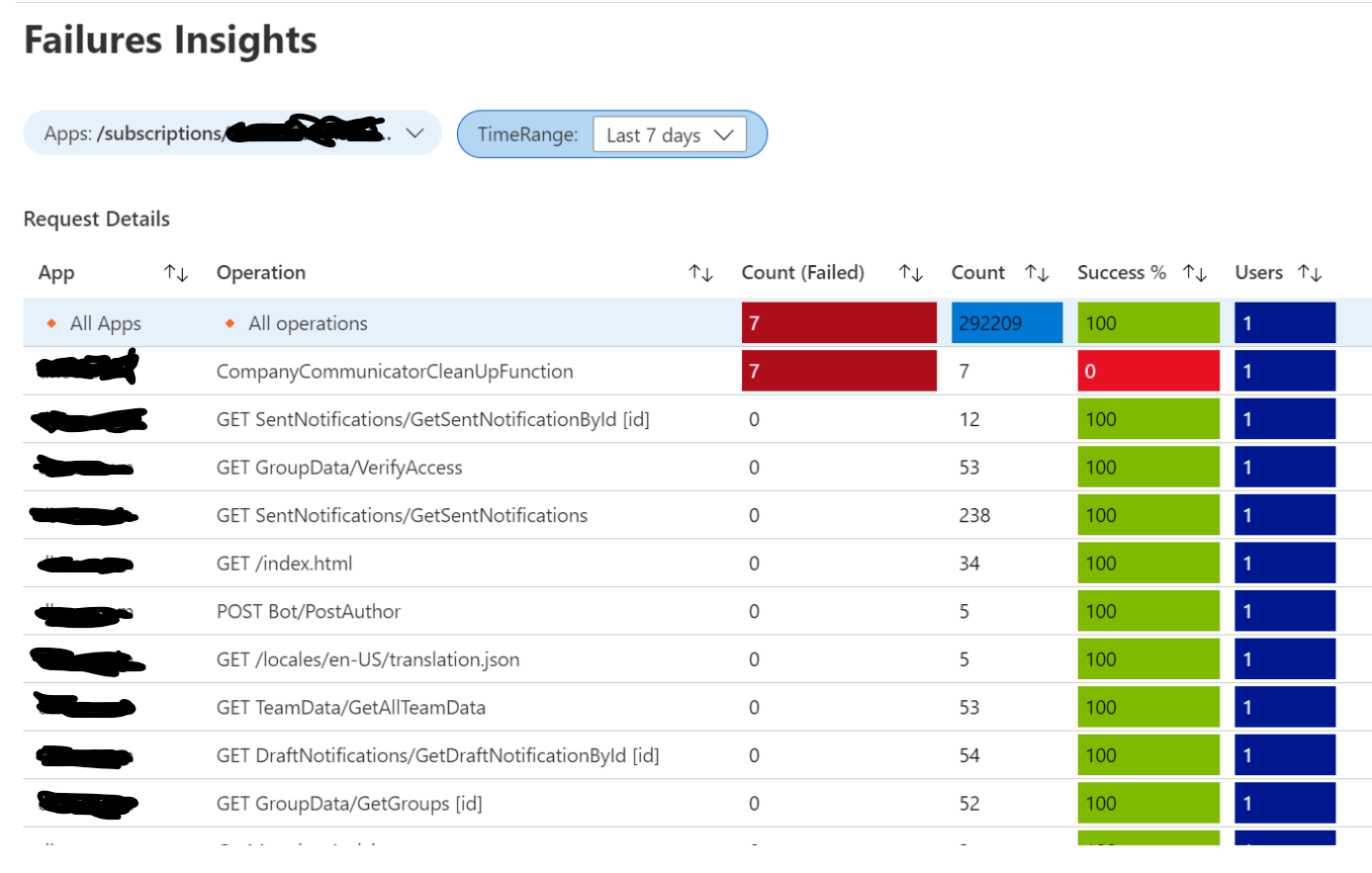Screen dimensions: 1372x873
Task: Select the CompanyCommunicatorCleanUpFunction row
Action: pyautogui.click(x=394, y=371)
